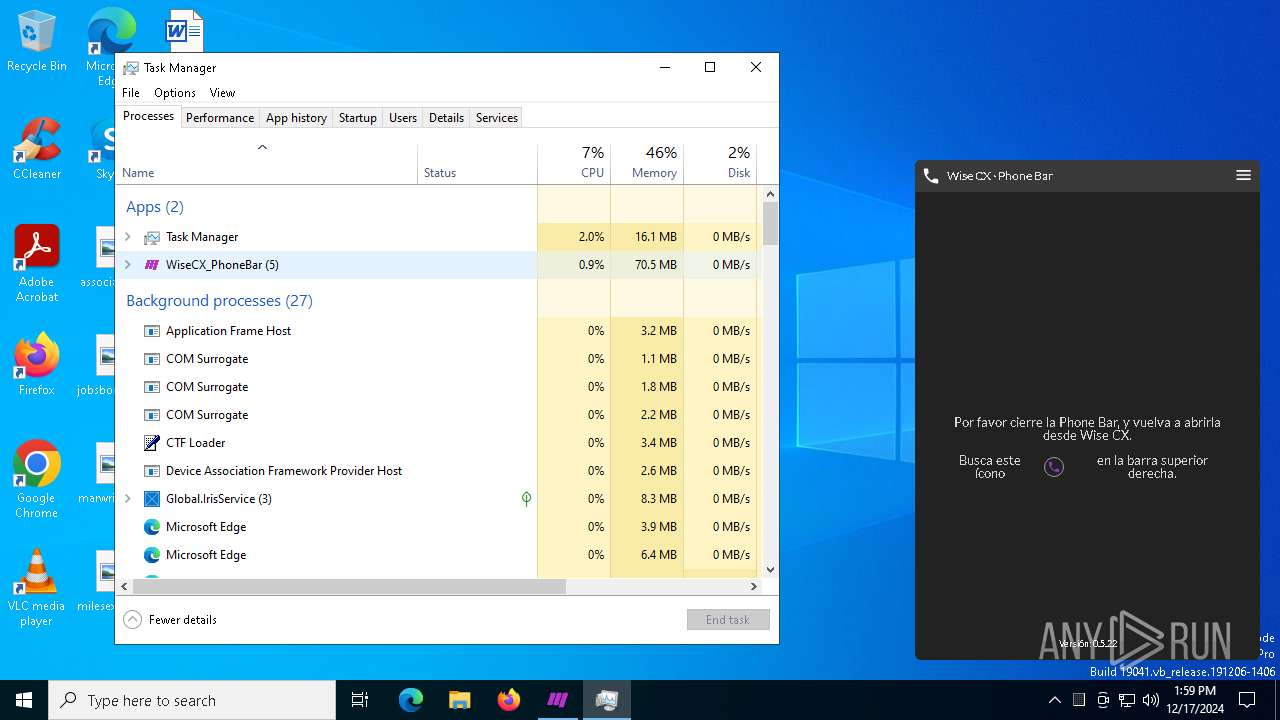Click the Task Manager taskbar icon
This screenshot has height=720, width=1280.
pos(606,700)
